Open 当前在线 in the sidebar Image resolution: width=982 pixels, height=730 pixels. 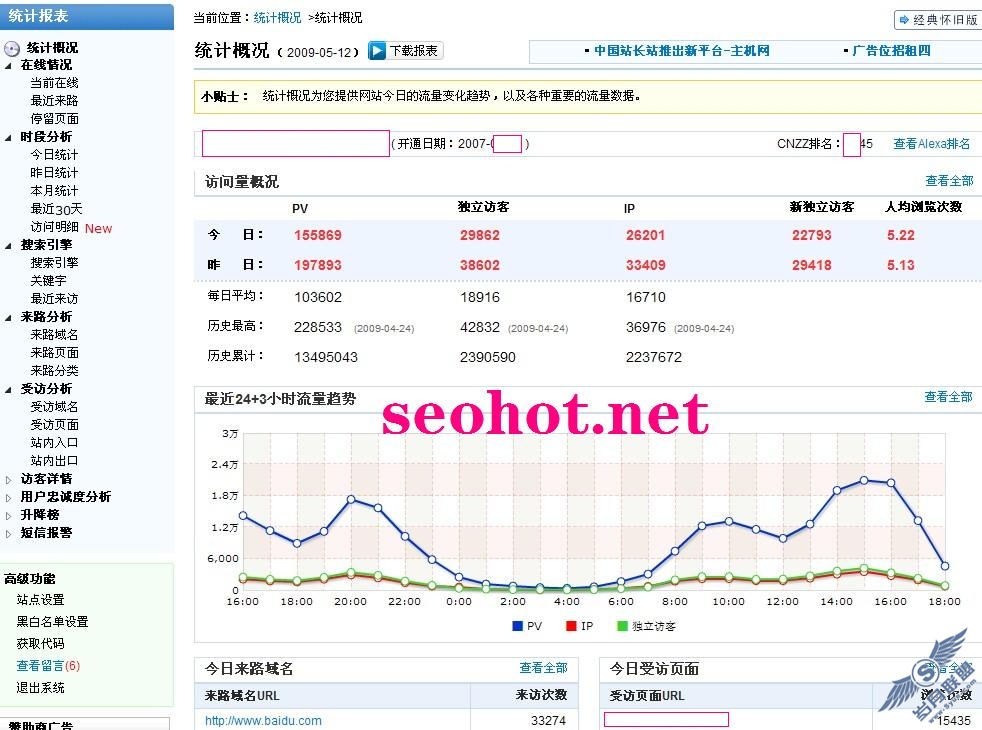click(54, 83)
